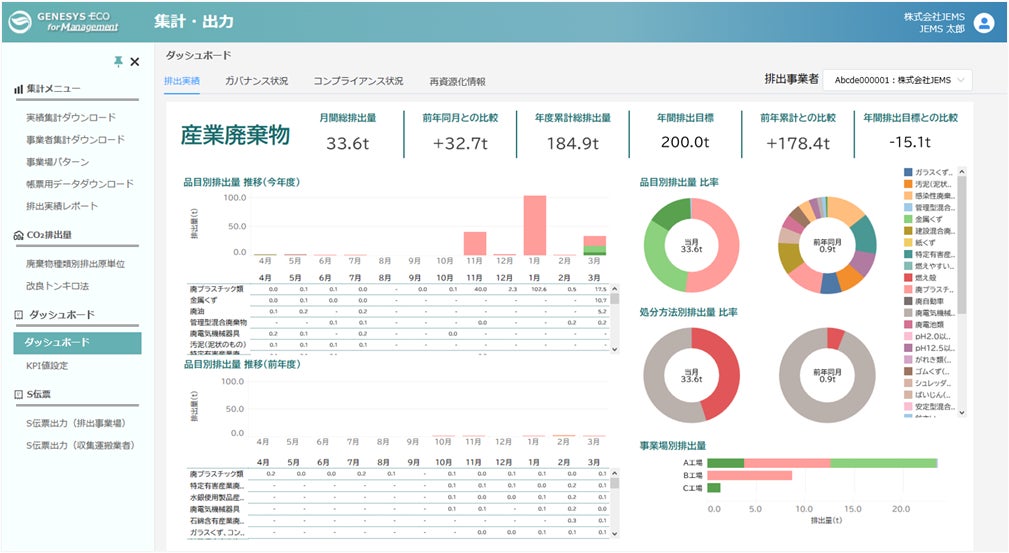
Task: Click the 前年累計との比較 +178.4t value
Action: click(798, 143)
